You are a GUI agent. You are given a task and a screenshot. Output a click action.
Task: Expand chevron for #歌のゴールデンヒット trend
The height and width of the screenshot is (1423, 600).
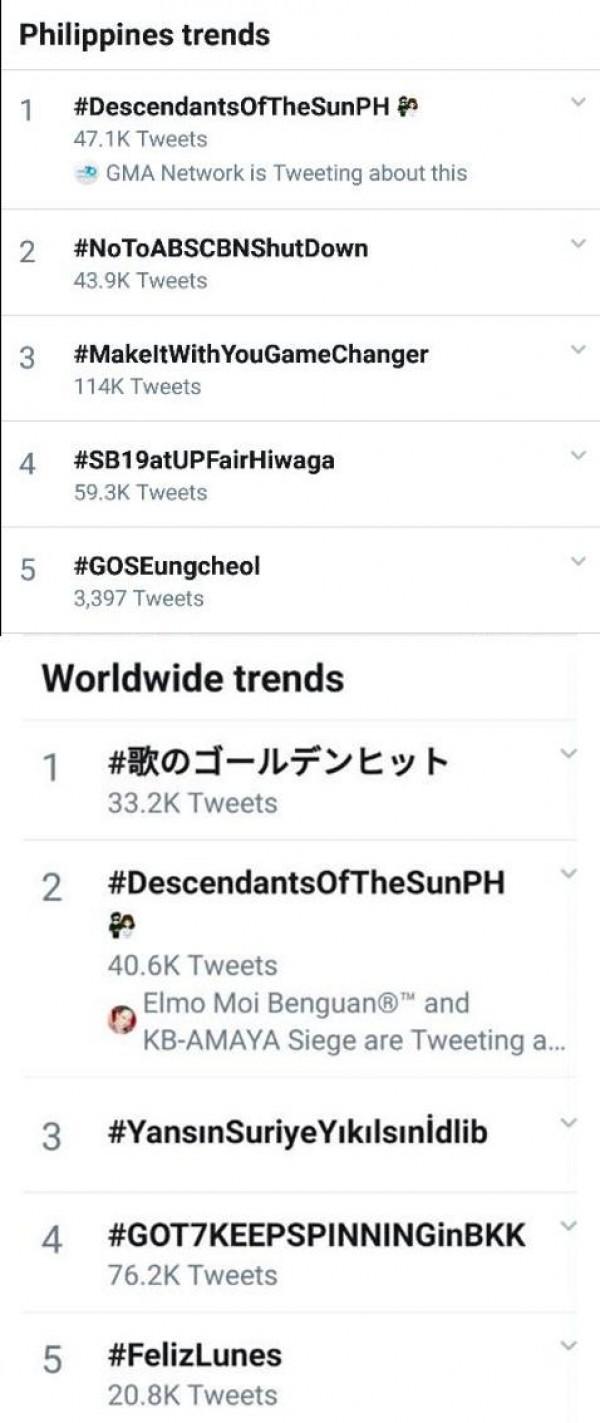click(x=568, y=753)
